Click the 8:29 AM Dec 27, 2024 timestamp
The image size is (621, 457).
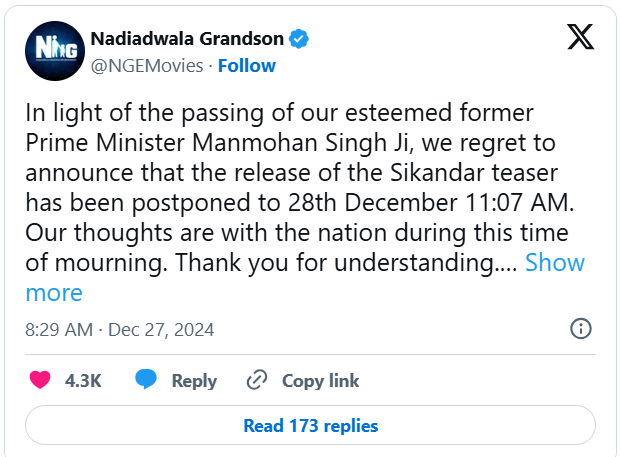[x=120, y=329]
